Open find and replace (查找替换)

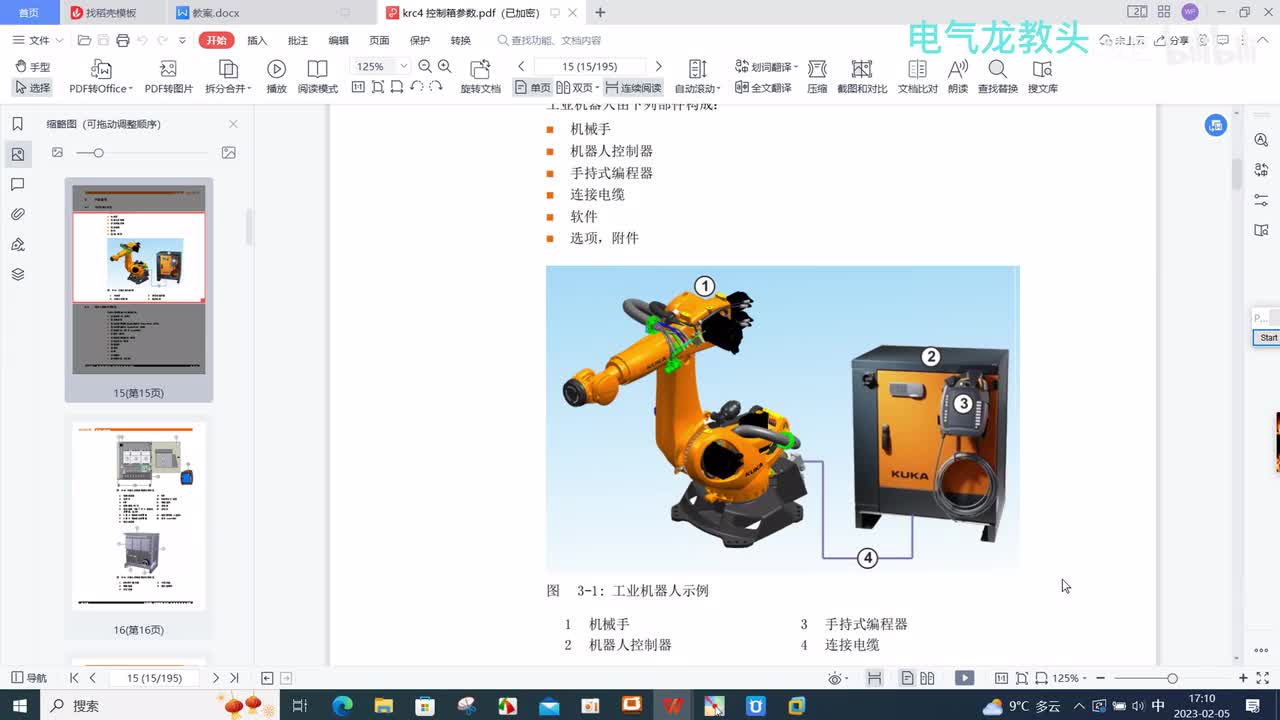pos(997,77)
